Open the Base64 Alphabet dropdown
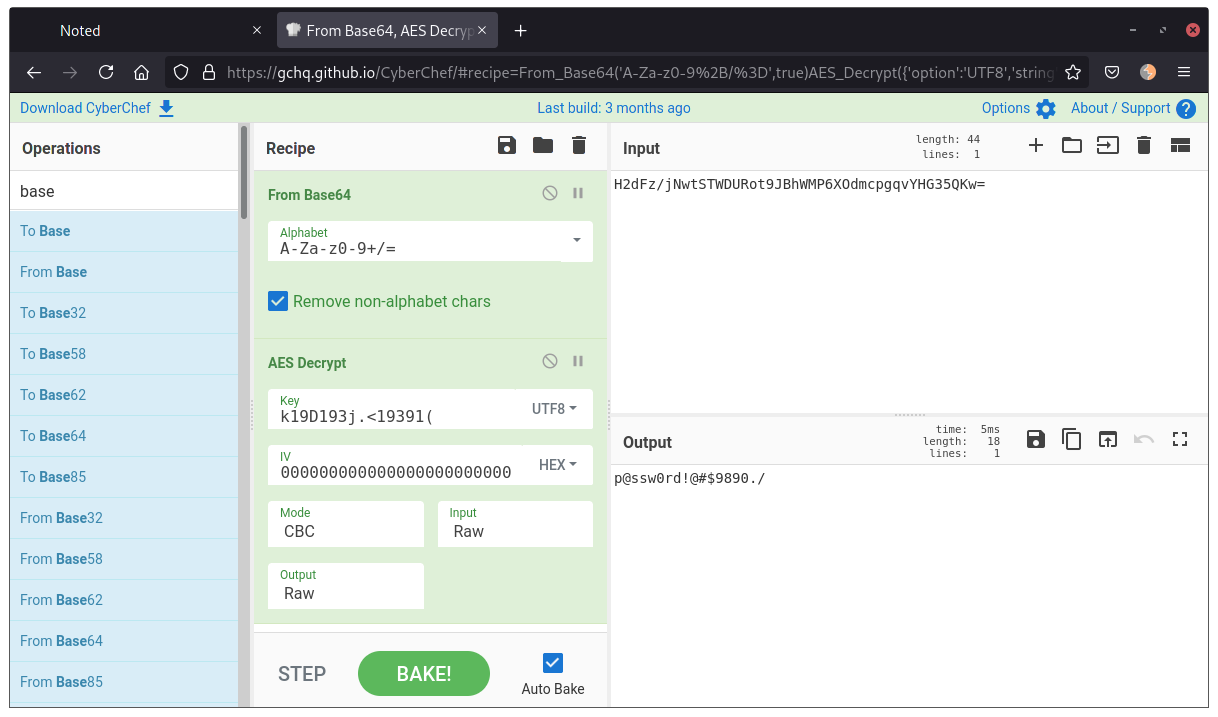 (x=577, y=240)
